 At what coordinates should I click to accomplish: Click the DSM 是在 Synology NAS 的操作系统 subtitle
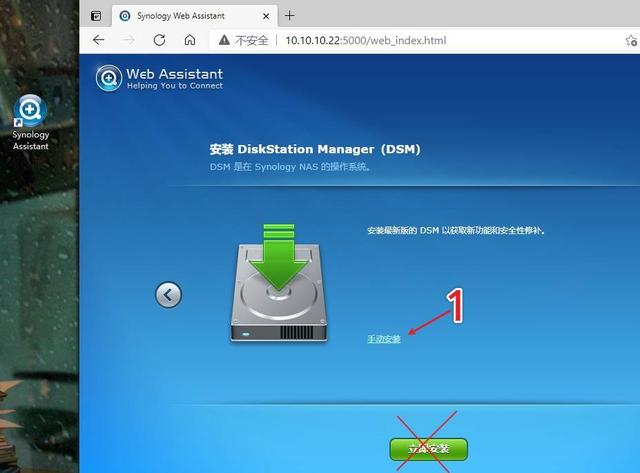(x=290, y=167)
